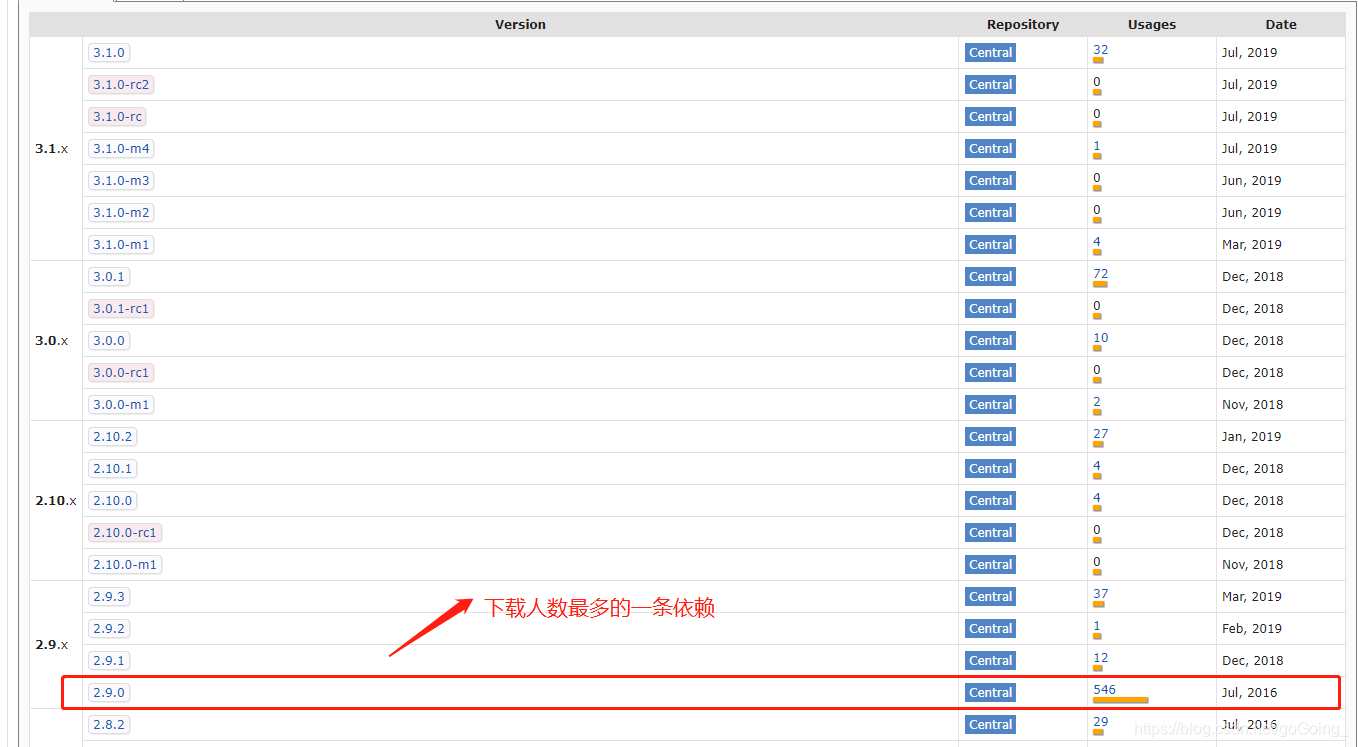1358x747 pixels.
Task: Click Central badge in 2.10.2 row
Action: [990, 437]
